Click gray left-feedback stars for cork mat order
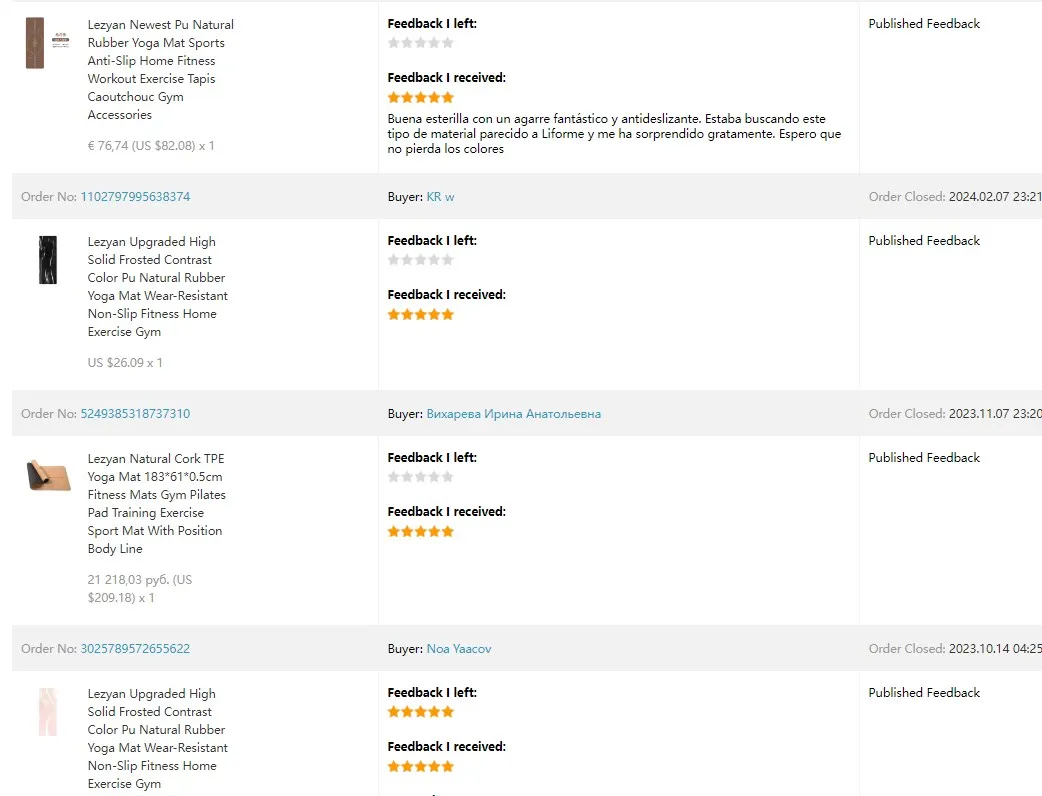Viewport: 1042px width, 796px height. pyautogui.click(x=421, y=476)
